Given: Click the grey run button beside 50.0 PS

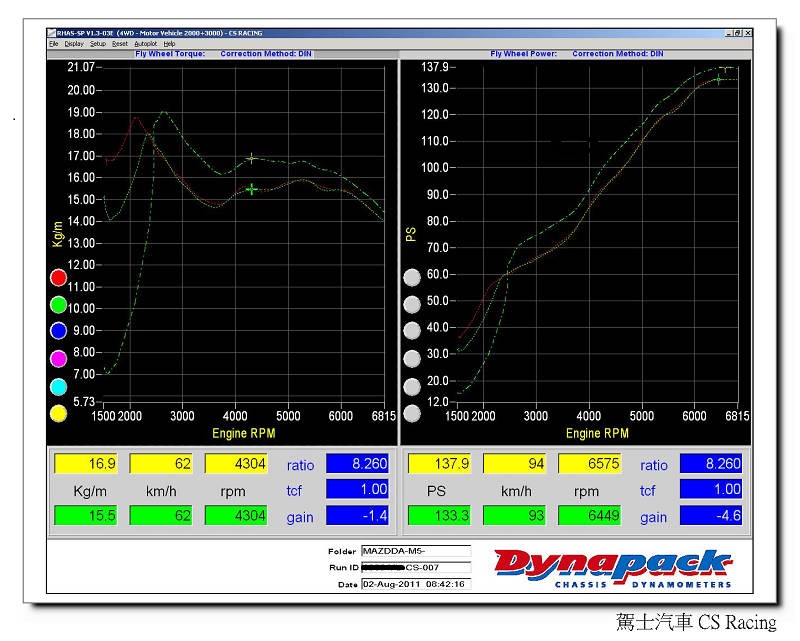Looking at the screenshot, I should [412, 304].
